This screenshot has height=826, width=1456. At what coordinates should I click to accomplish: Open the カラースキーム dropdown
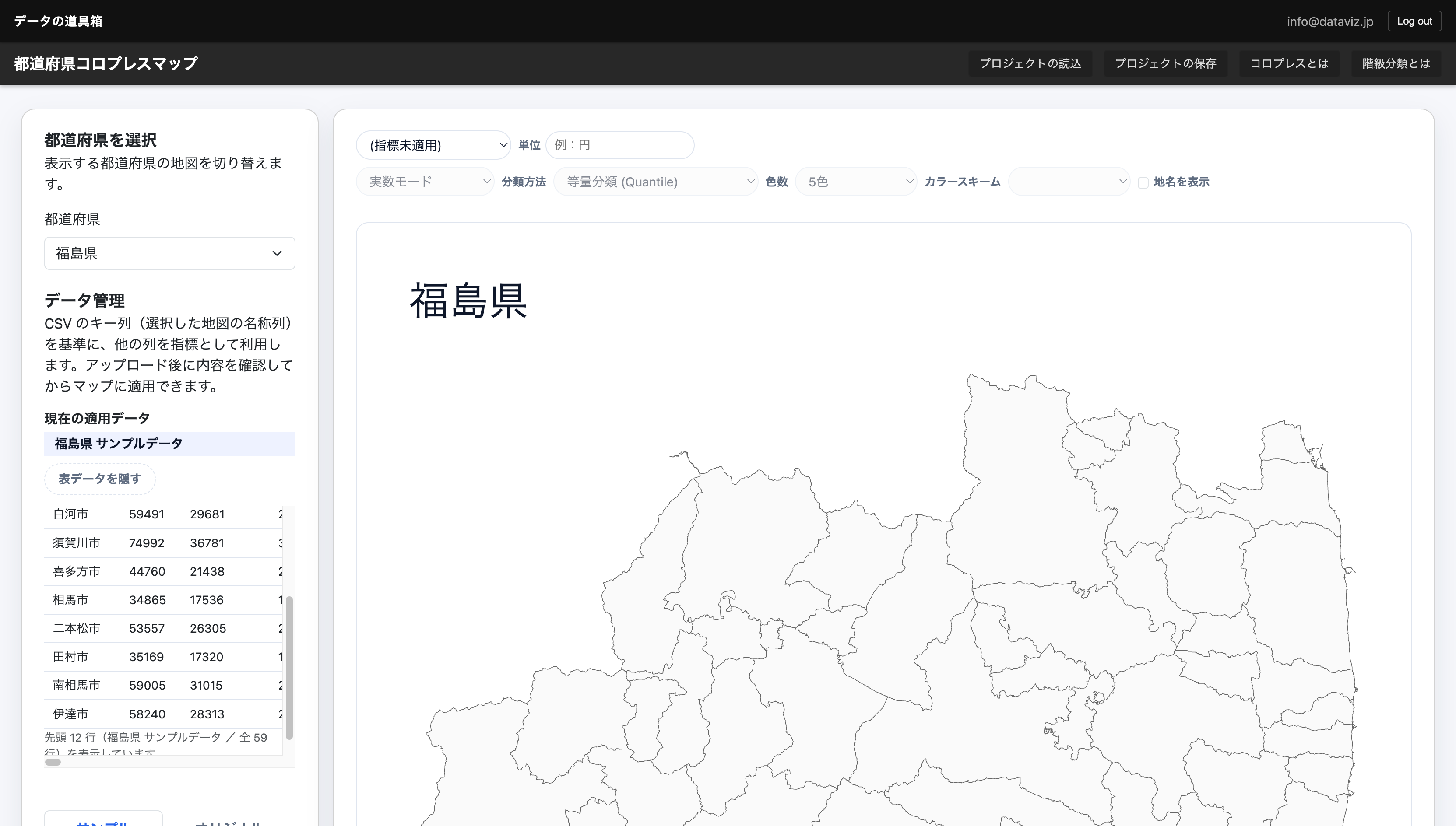[x=1069, y=181]
